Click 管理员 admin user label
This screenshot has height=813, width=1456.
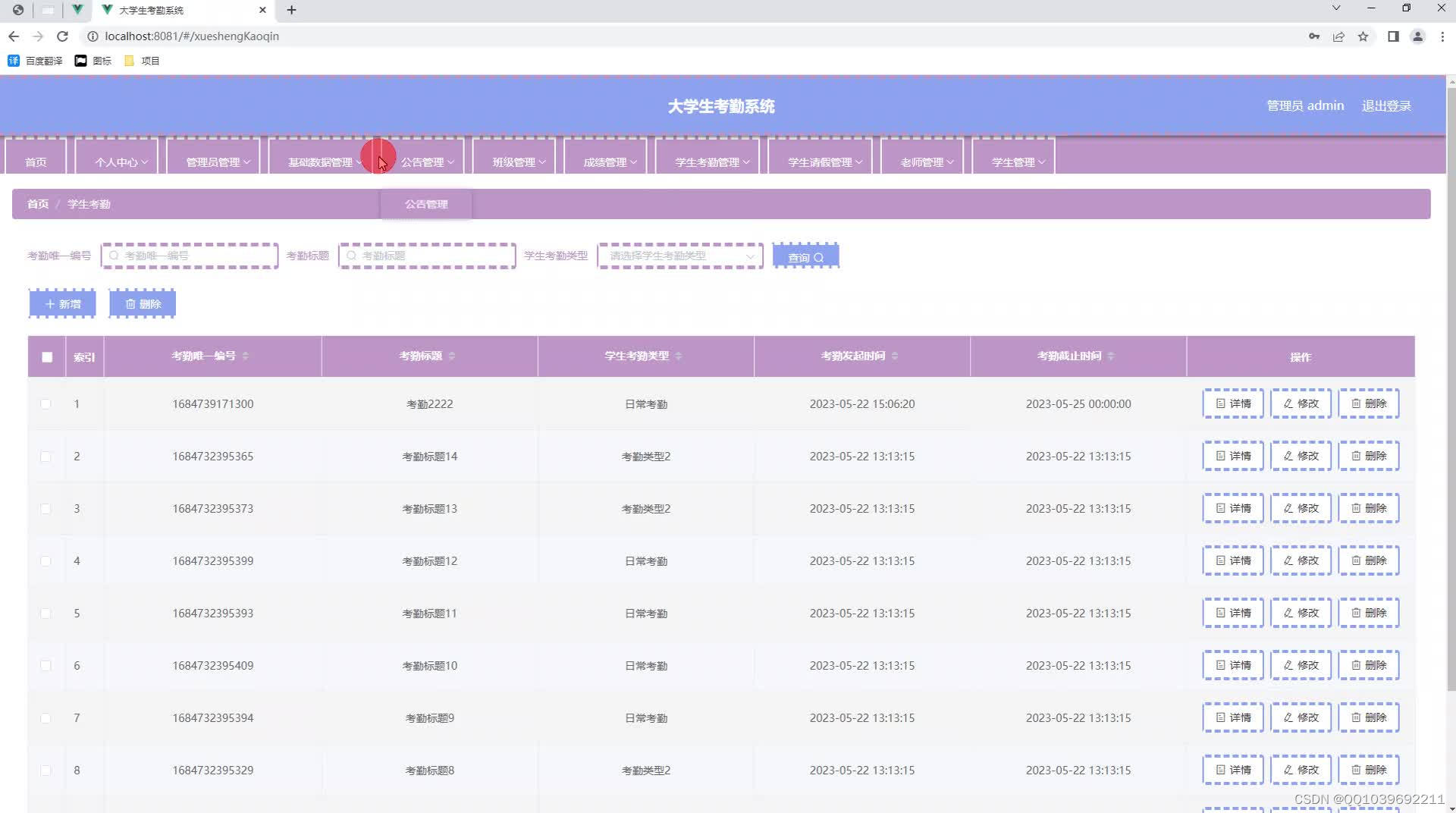tap(1305, 106)
